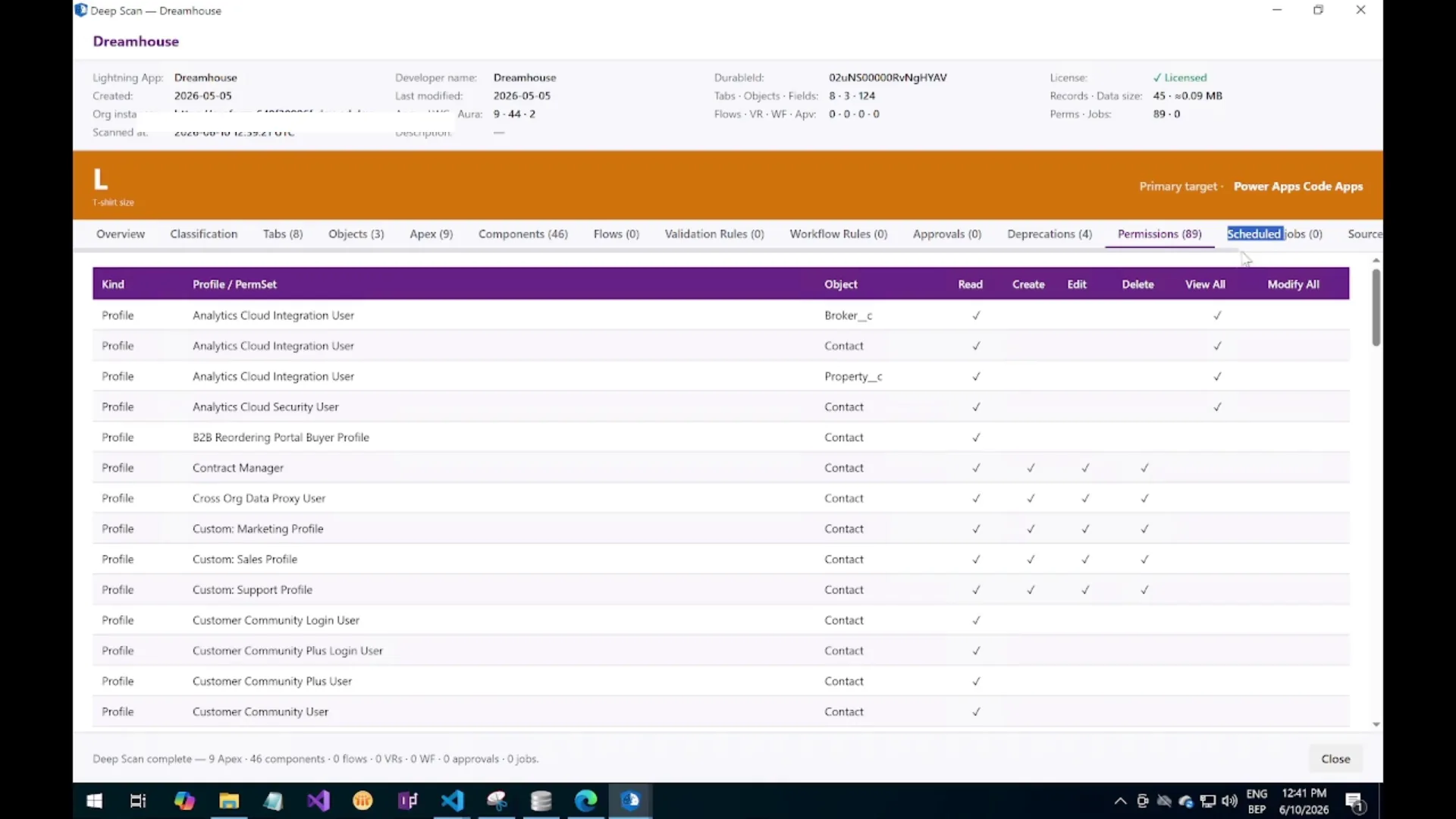Open the Tabs (8) tab
1456x819 pixels.
click(x=283, y=234)
